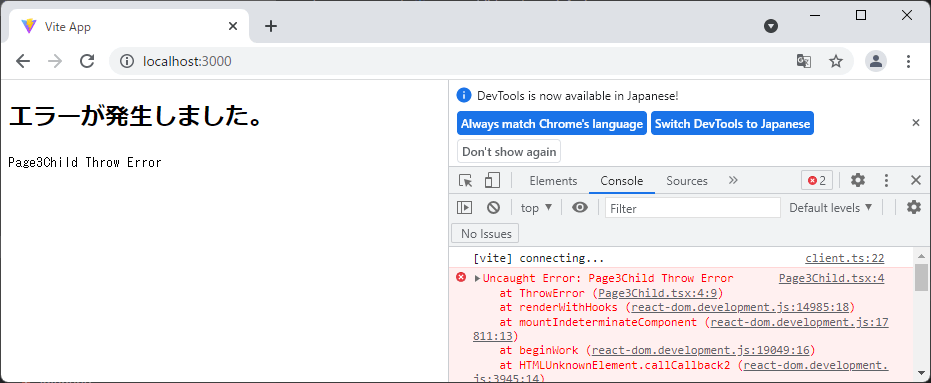Switch to the Console panel
This screenshot has height=383, width=931.
pyautogui.click(x=622, y=181)
